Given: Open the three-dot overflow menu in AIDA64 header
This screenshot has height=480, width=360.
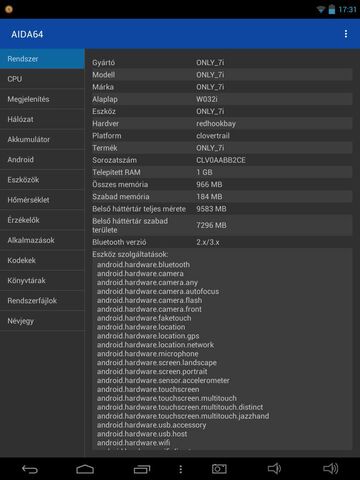Looking at the screenshot, I should coord(346,34).
